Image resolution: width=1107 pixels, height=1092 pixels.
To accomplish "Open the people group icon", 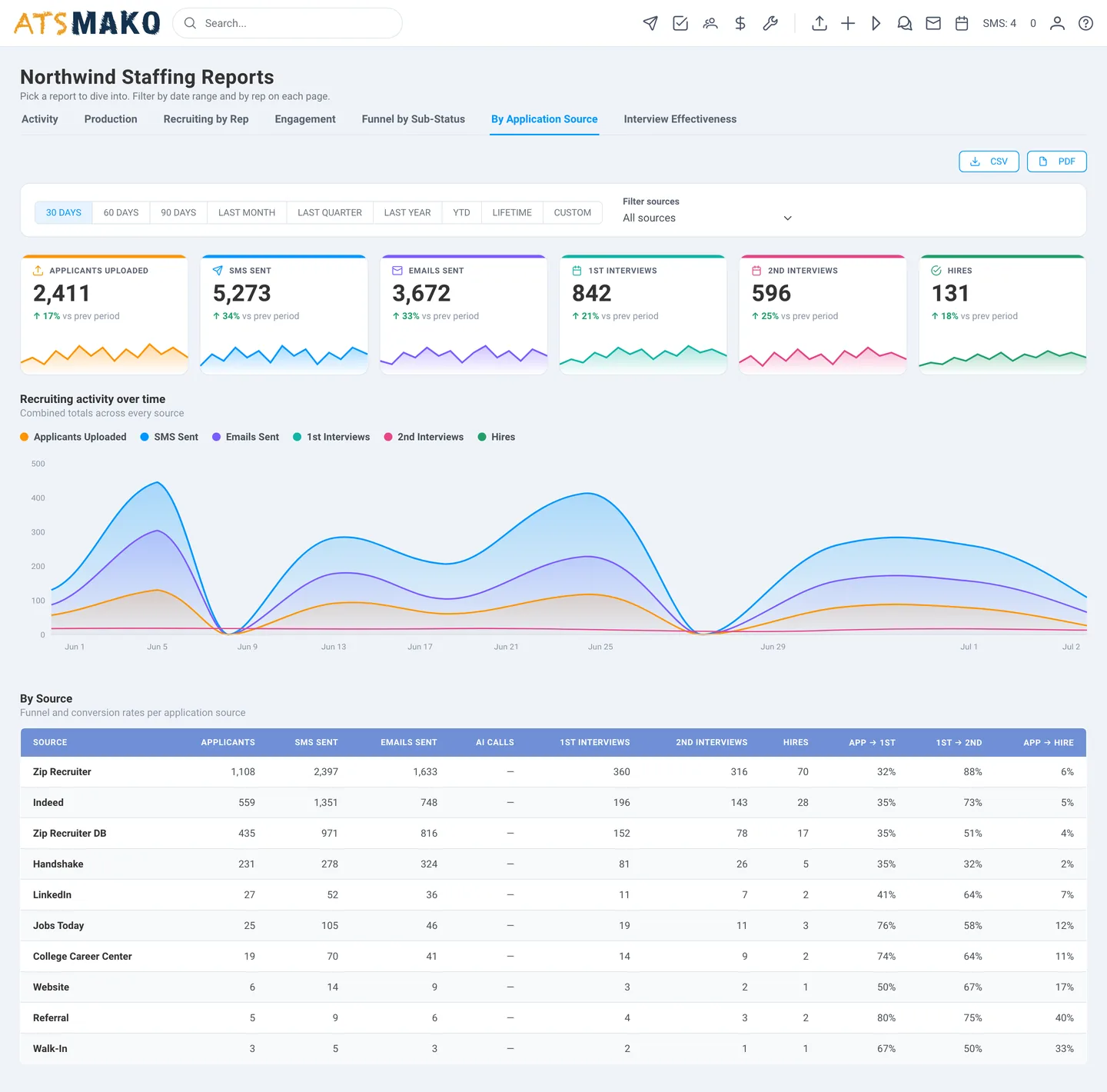I will (x=710, y=23).
